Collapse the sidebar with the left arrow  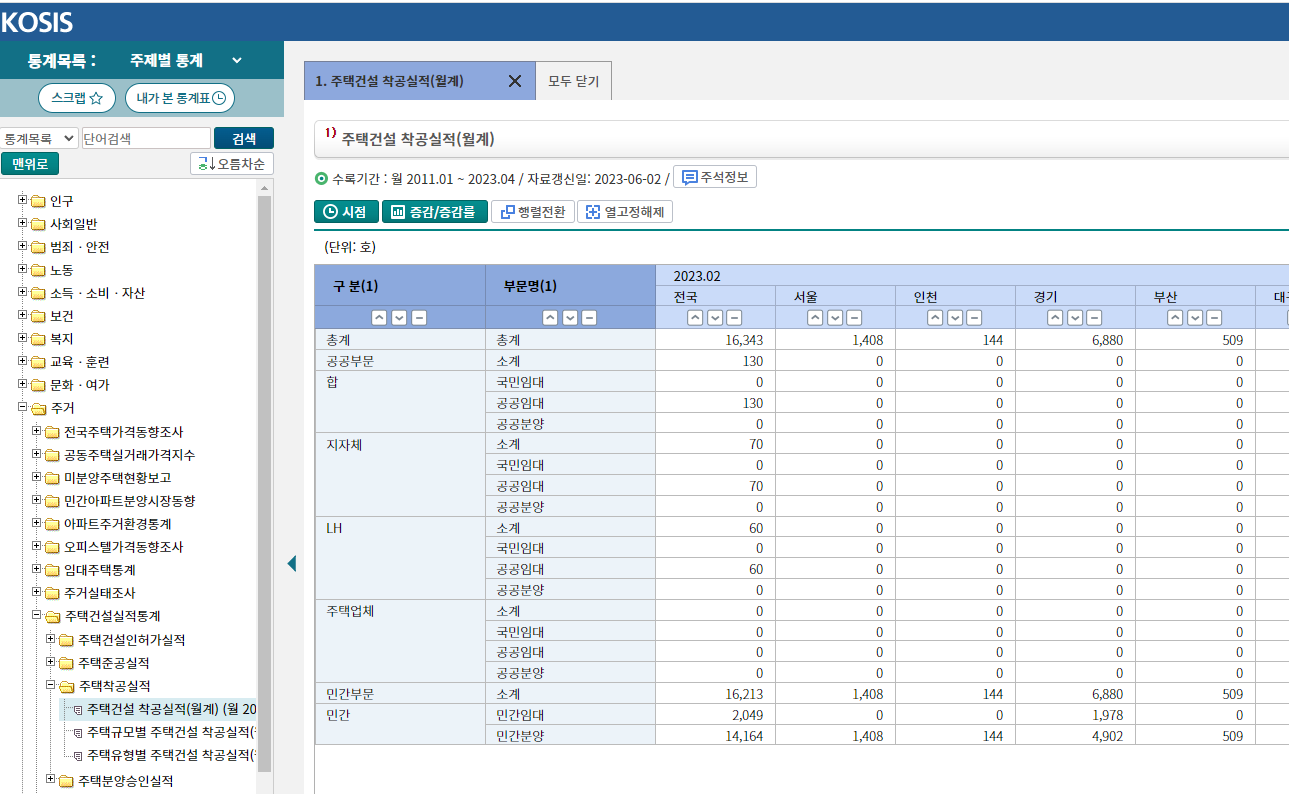tap(292, 564)
